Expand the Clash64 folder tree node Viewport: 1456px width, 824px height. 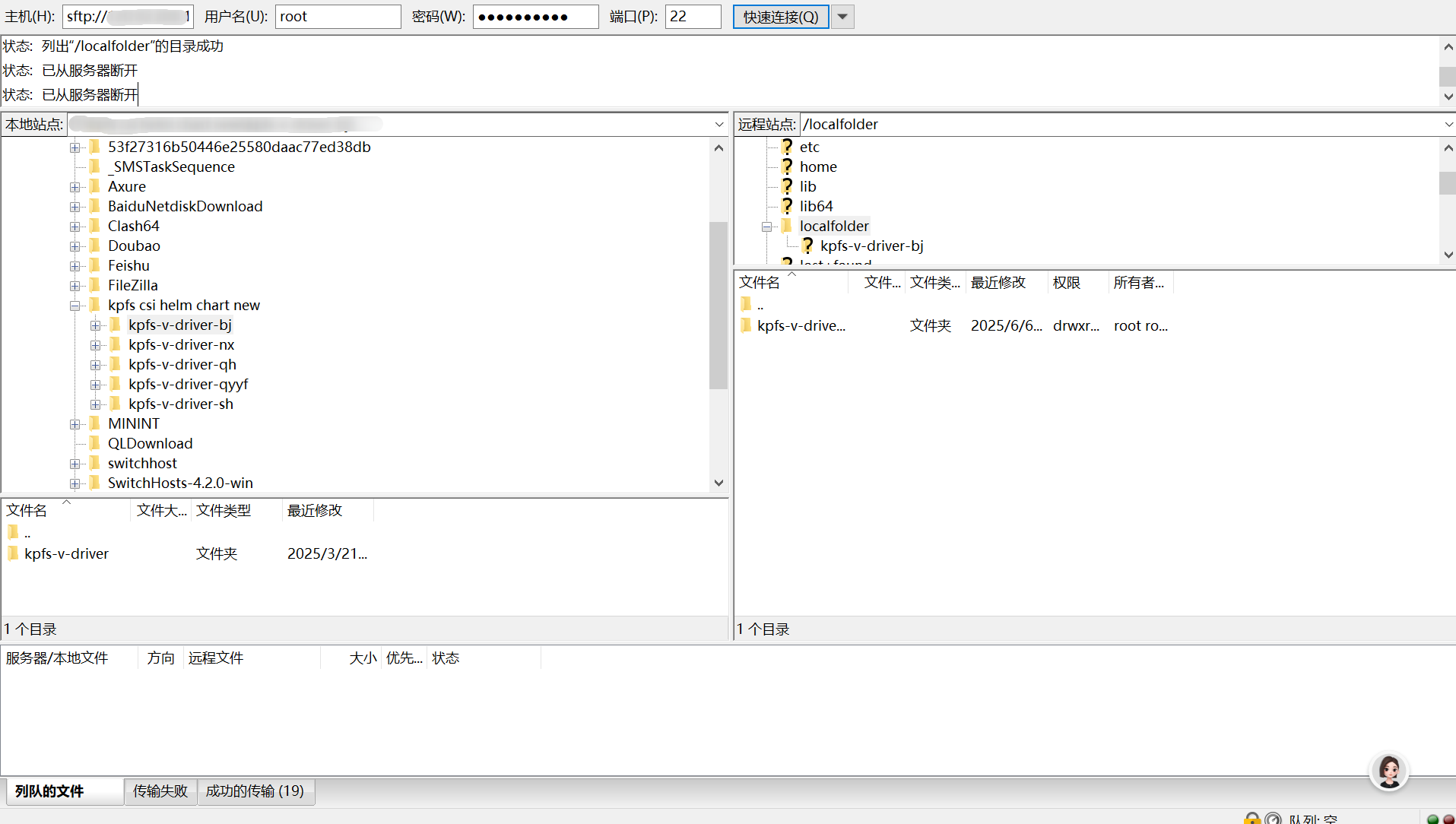75,227
